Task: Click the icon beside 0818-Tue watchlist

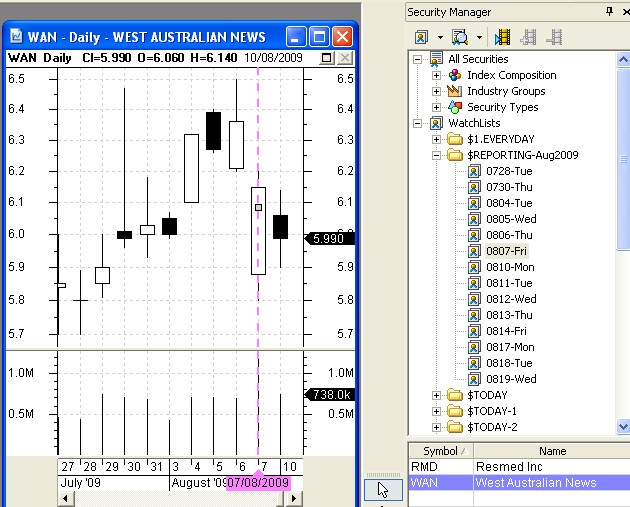Action: [474, 363]
